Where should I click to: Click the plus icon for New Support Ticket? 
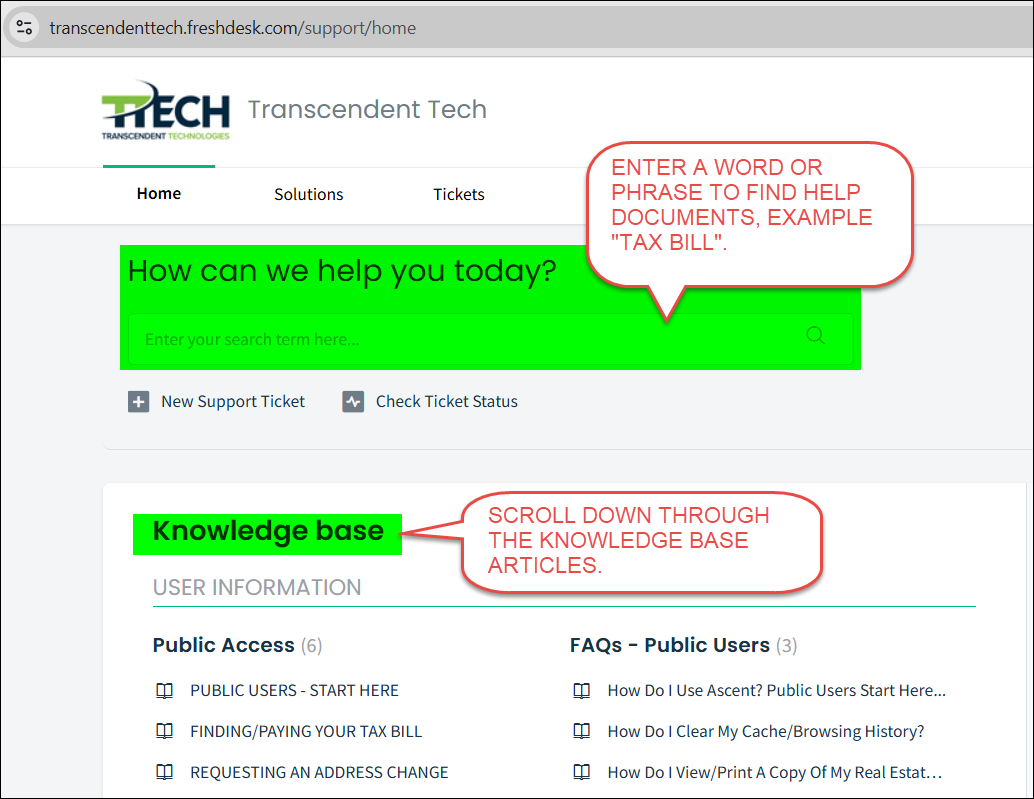pyautogui.click(x=138, y=401)
